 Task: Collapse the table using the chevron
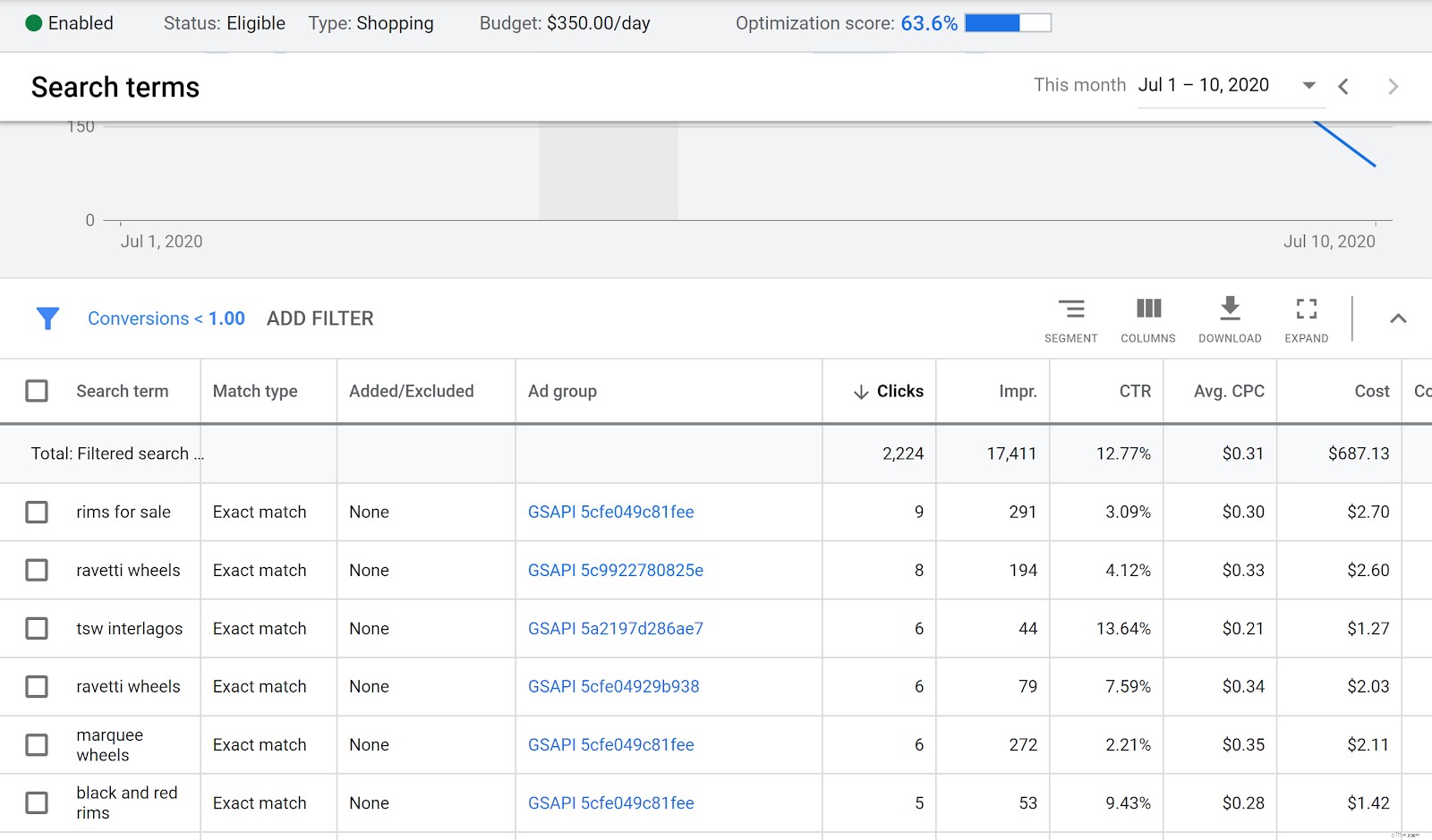pyautogui.click(x=1398, y=318)
